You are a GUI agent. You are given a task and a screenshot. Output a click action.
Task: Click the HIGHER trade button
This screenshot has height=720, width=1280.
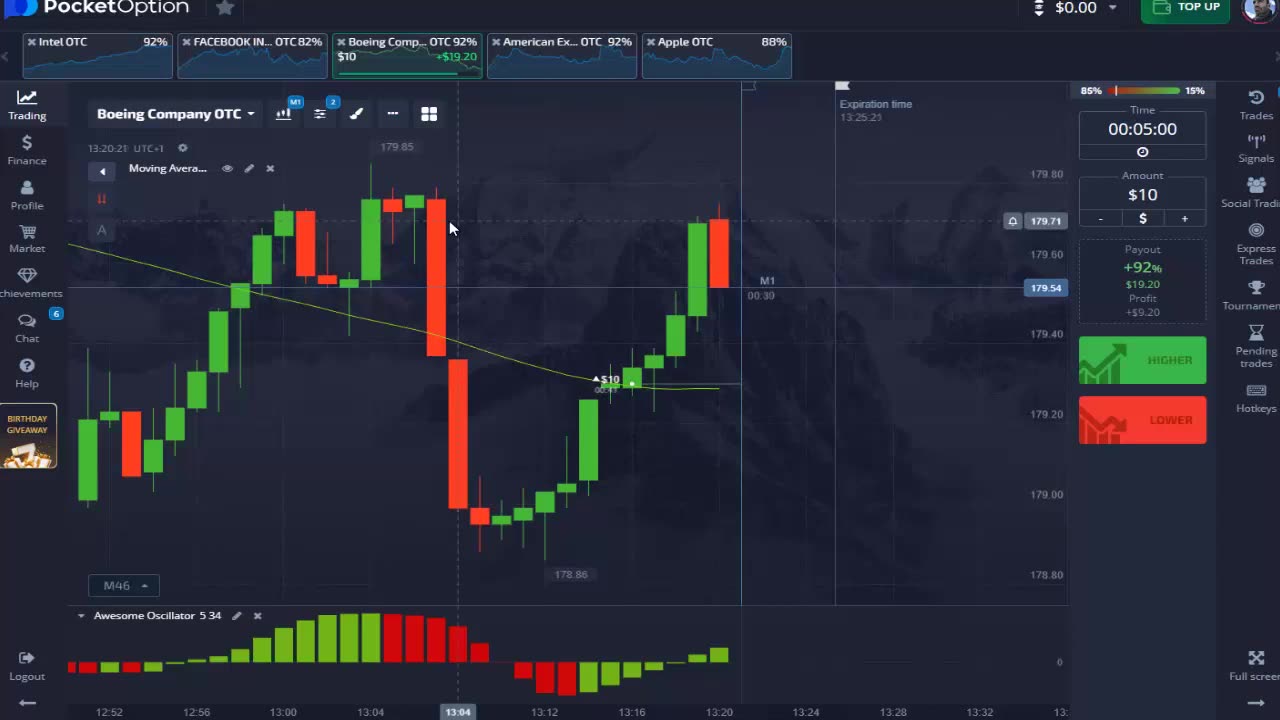point(1142,360)
